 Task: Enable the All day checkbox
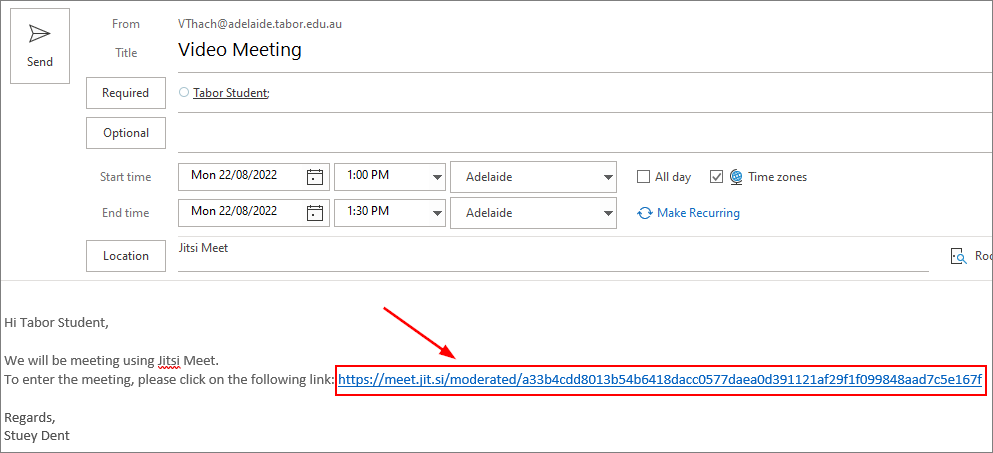point(644,177)
